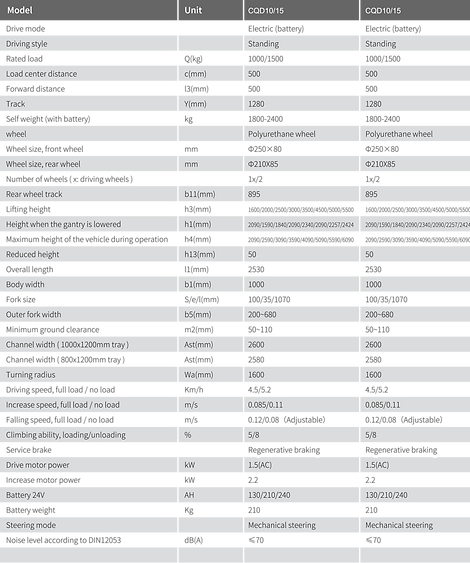Click the 'Reduced height' row label

(x=32, y=255)
